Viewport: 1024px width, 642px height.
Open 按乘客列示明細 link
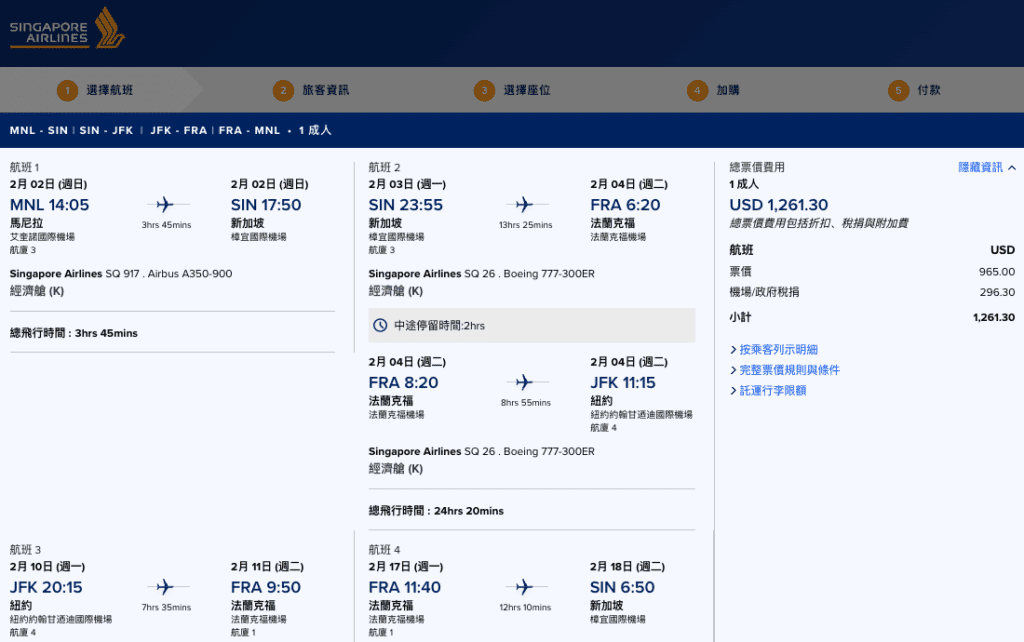(778, 349)
